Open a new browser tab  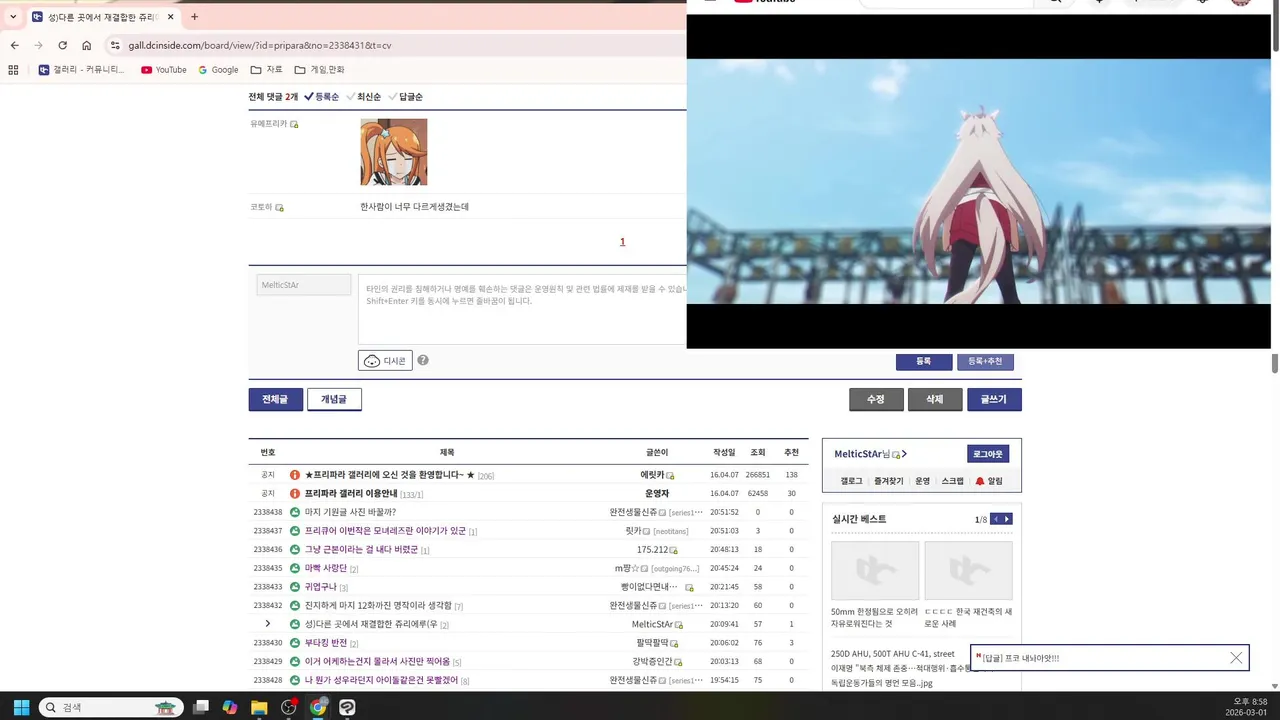[194, 17]
